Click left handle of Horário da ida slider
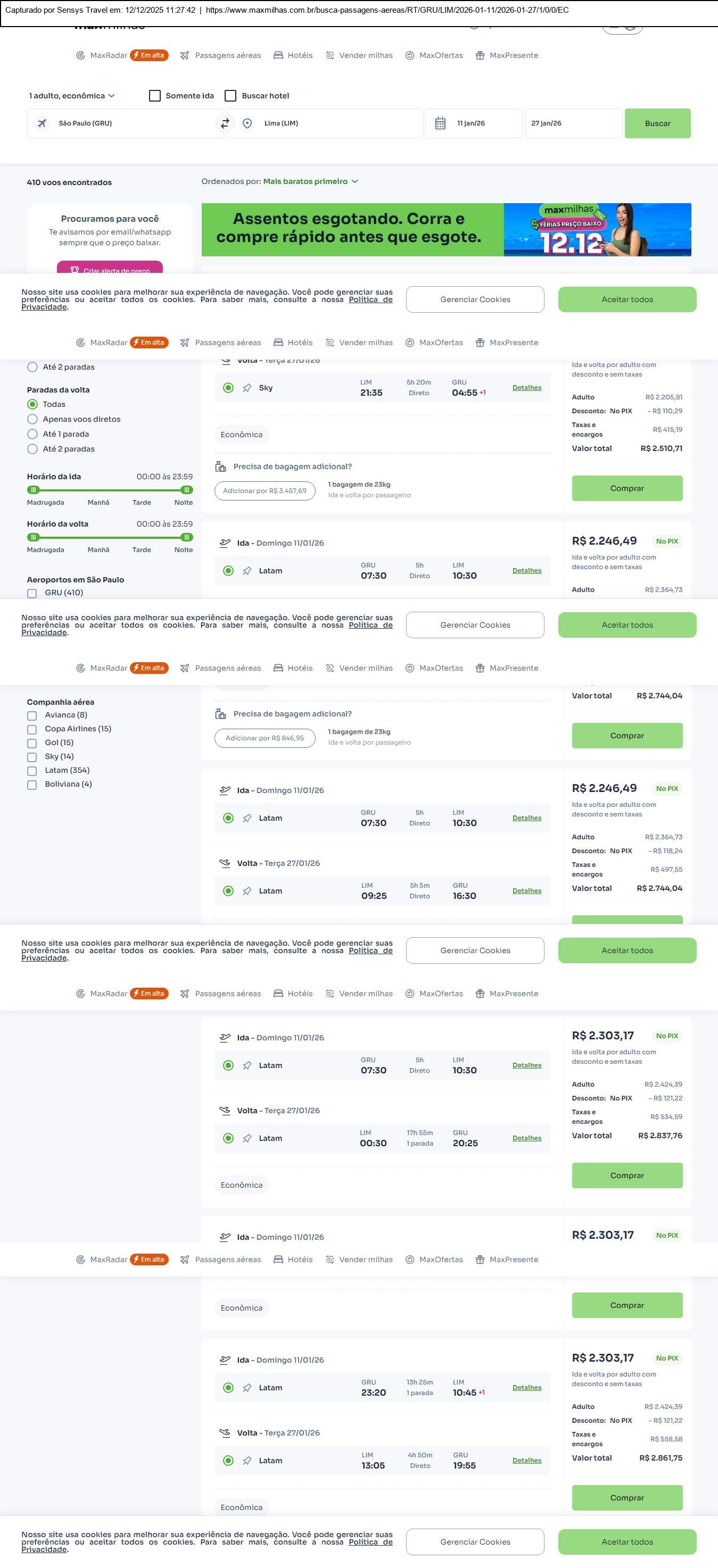Image resolution: width=718 pixels, height=1568 pixels. 34,490
